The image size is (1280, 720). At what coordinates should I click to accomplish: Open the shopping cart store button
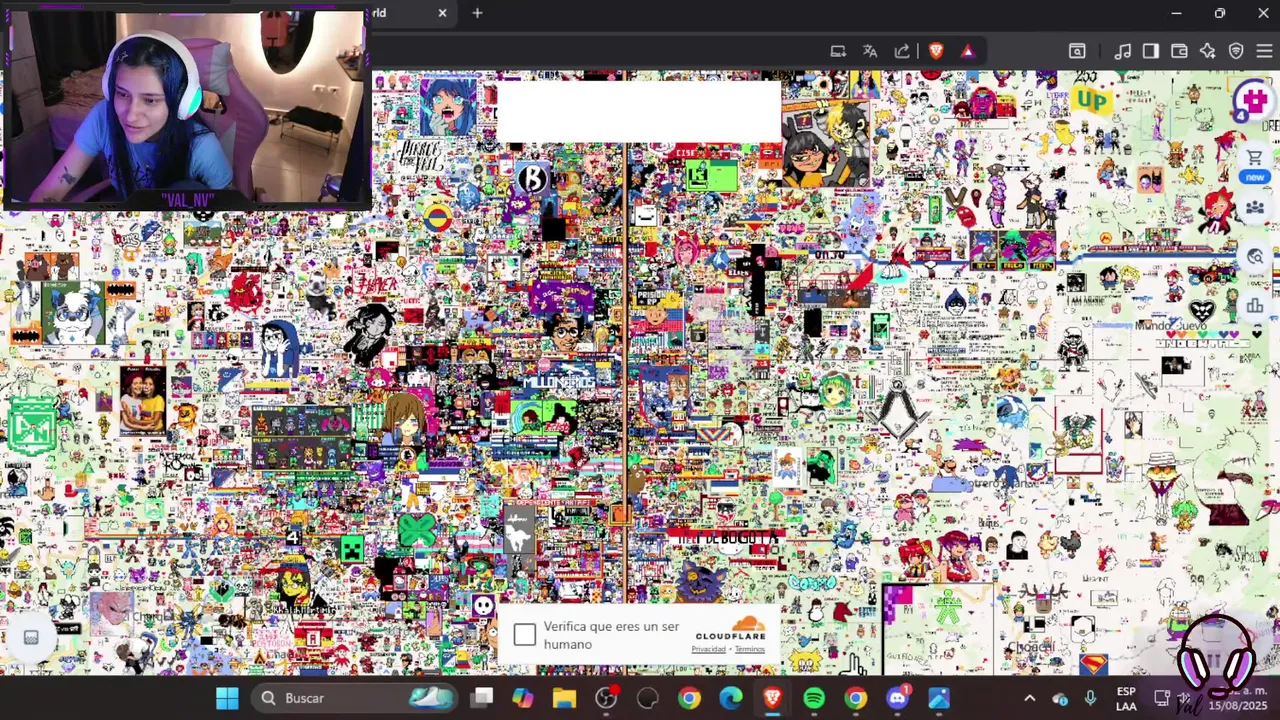[1254, 157]
